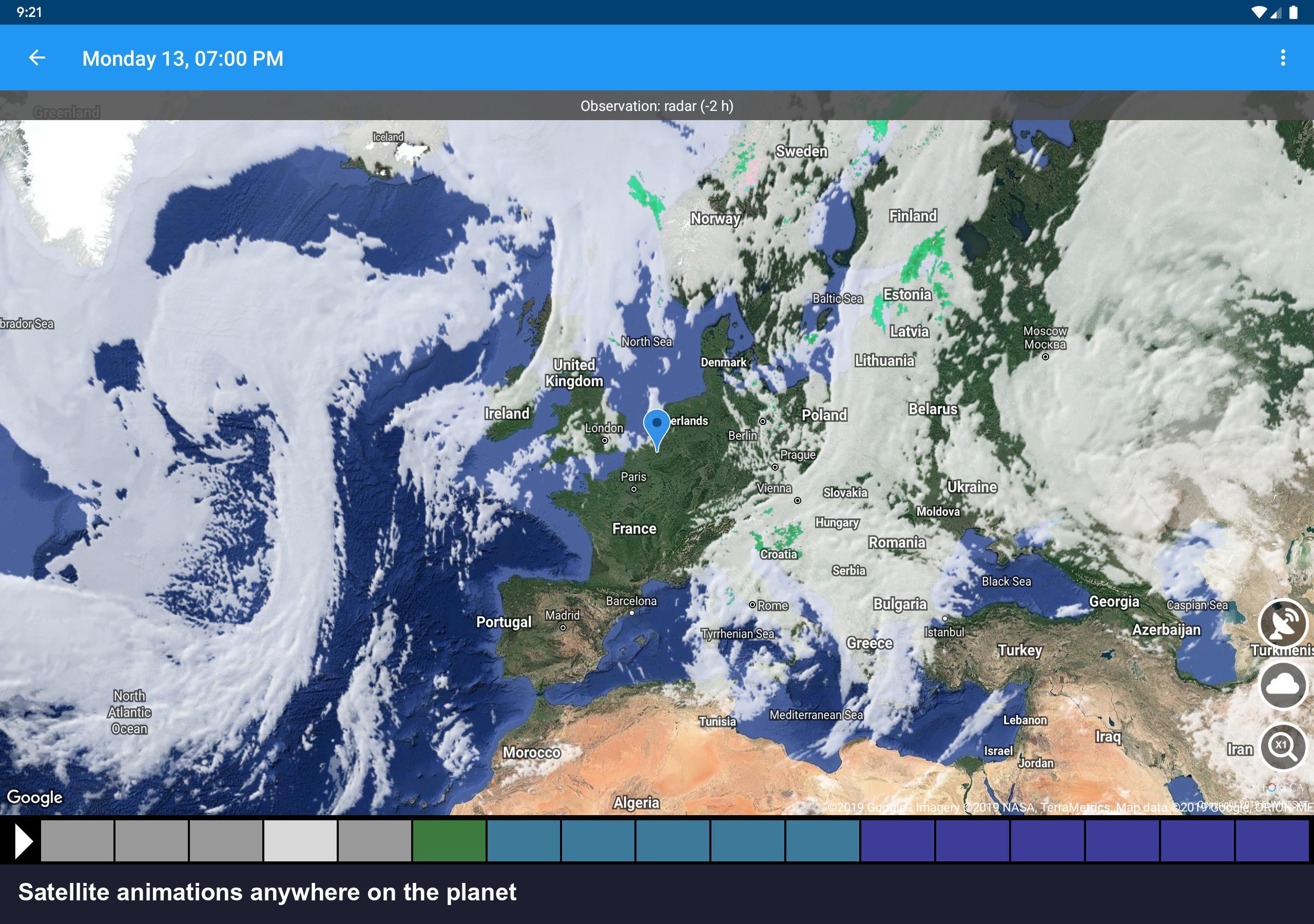Tap the 'Istanbul' city label

[x=944, y=632]
